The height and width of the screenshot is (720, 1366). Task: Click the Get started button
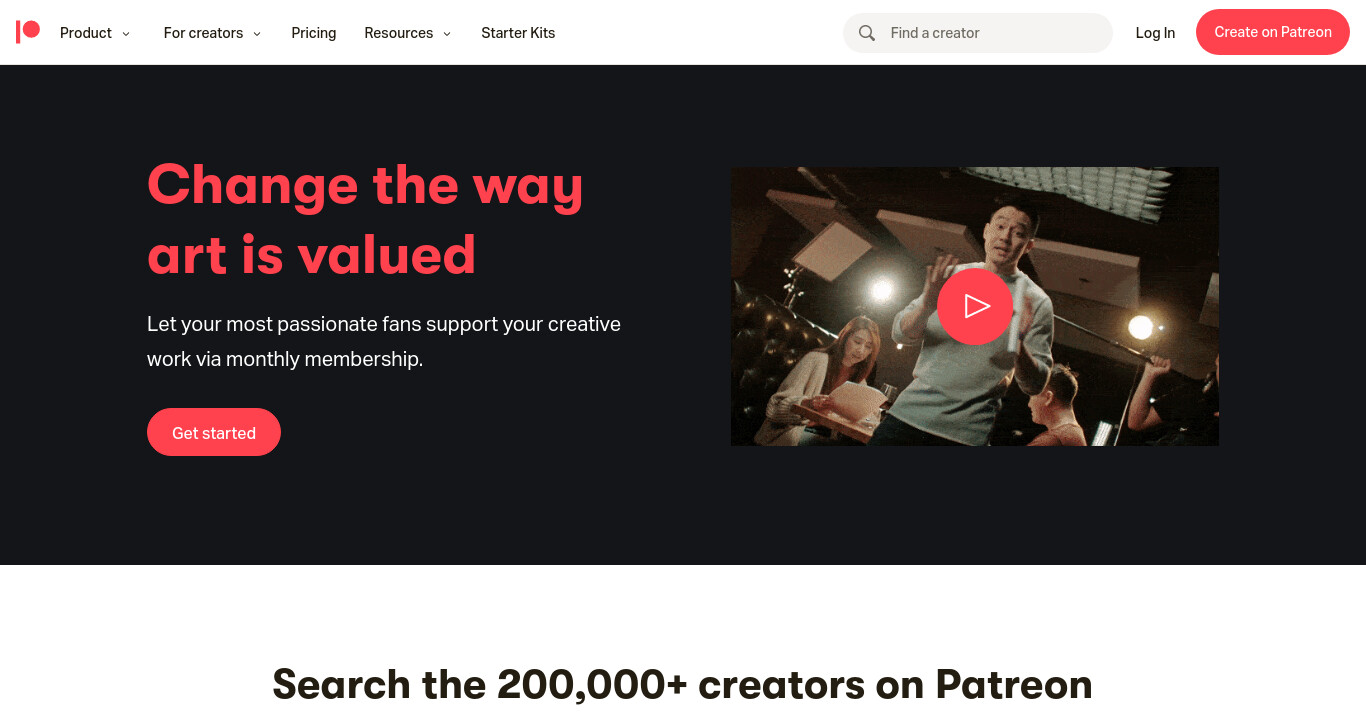(214, 432)
